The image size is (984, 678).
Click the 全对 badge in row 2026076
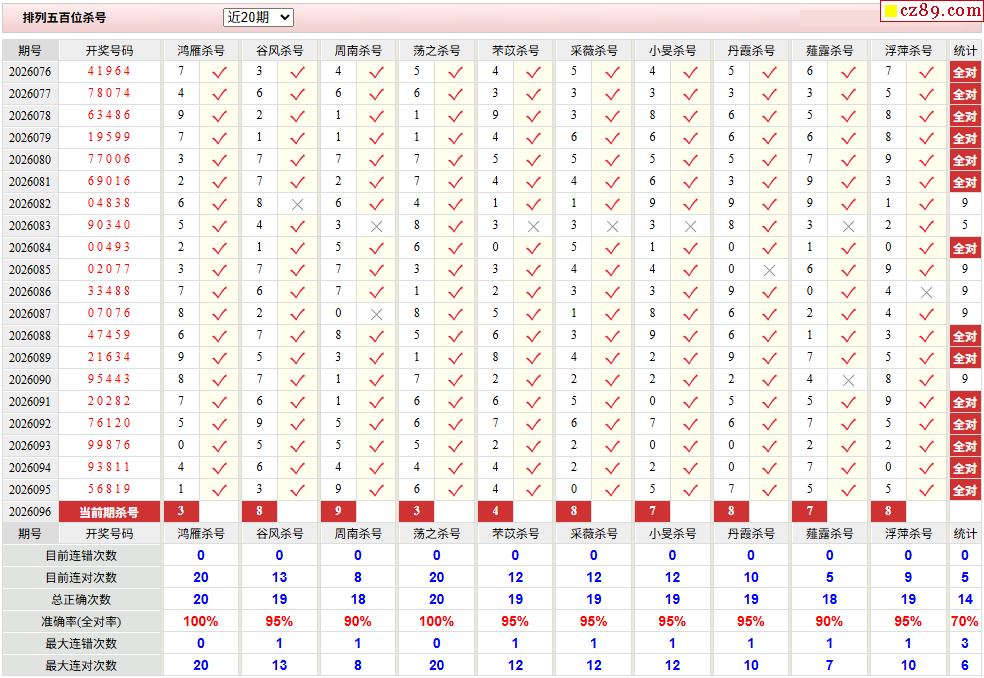point(965,72)
